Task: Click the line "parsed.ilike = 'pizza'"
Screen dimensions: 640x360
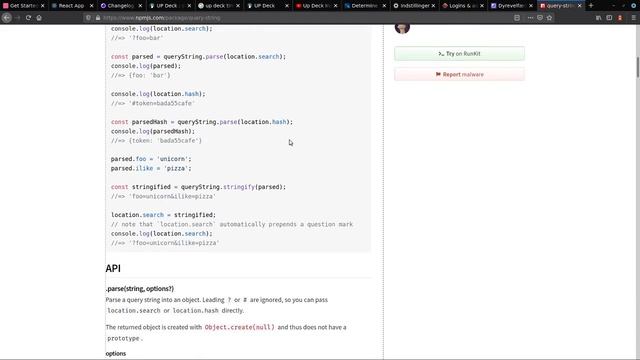Action: click(151, 168)
